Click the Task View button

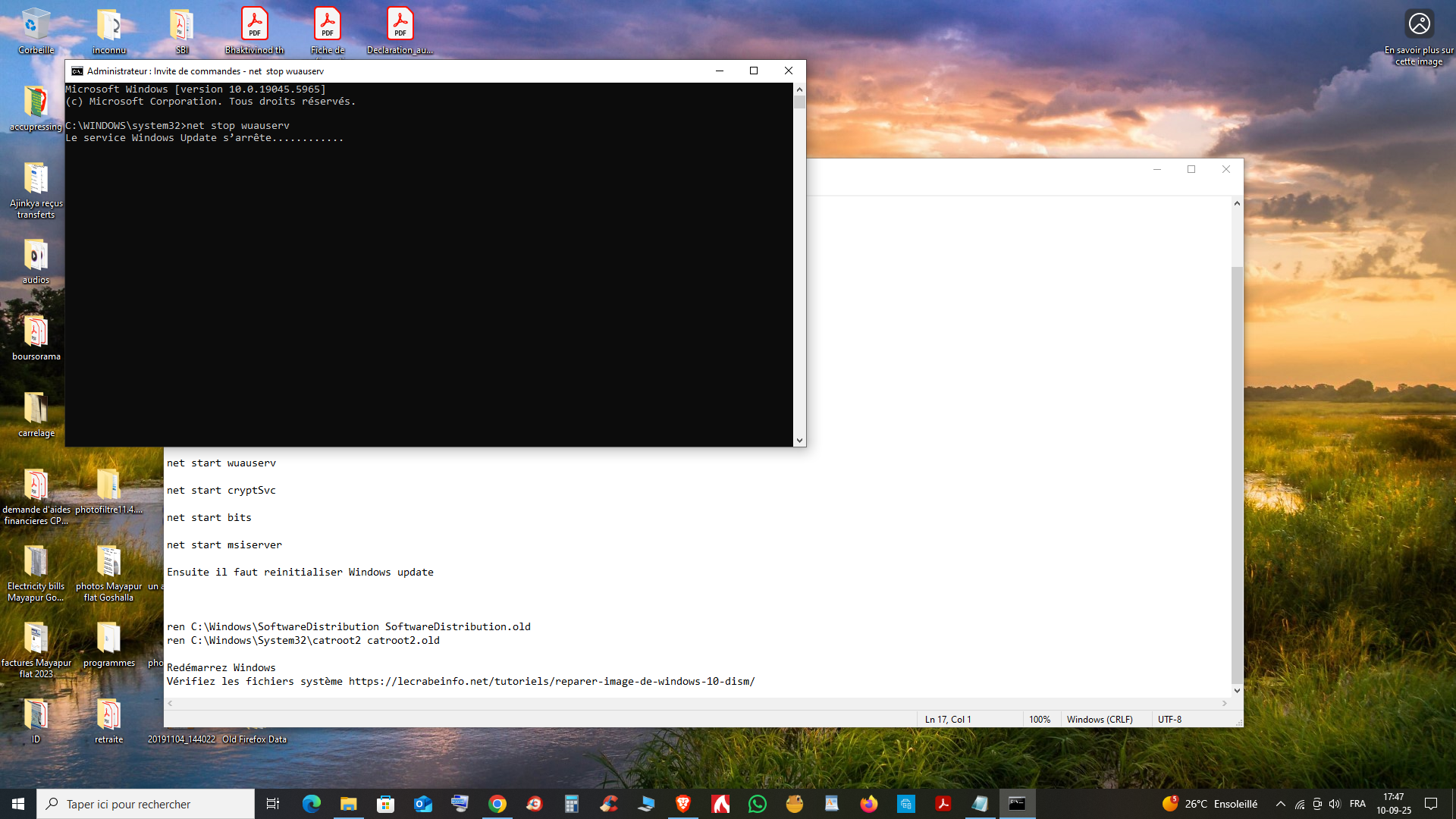point(273,804)
